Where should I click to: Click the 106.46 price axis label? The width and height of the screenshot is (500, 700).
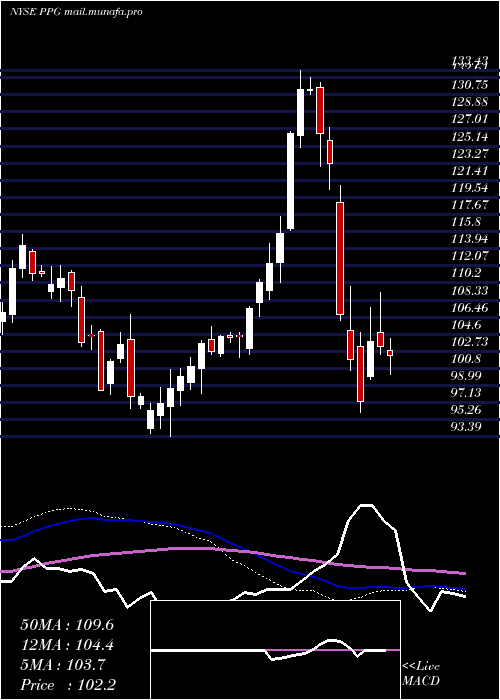click(469, 308)
